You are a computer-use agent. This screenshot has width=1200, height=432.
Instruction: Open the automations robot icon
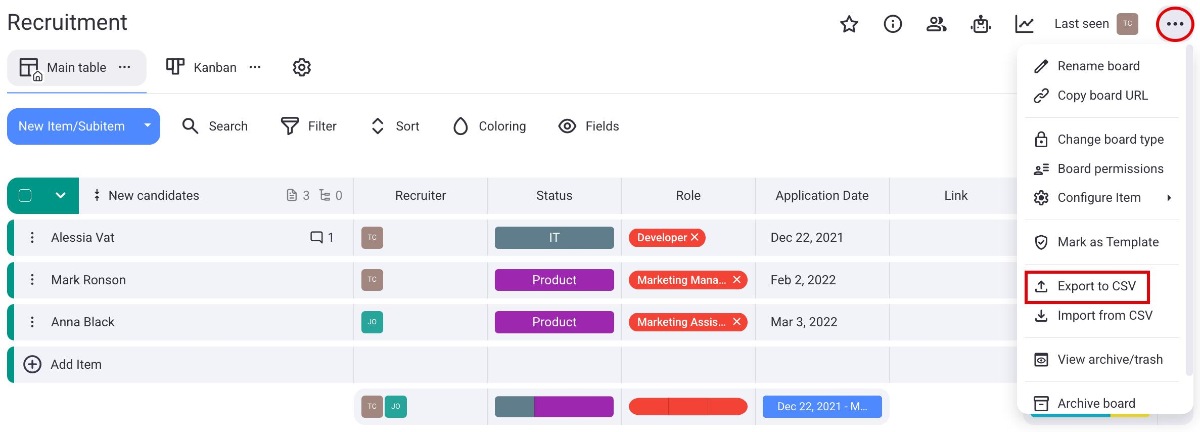point(980,24)
